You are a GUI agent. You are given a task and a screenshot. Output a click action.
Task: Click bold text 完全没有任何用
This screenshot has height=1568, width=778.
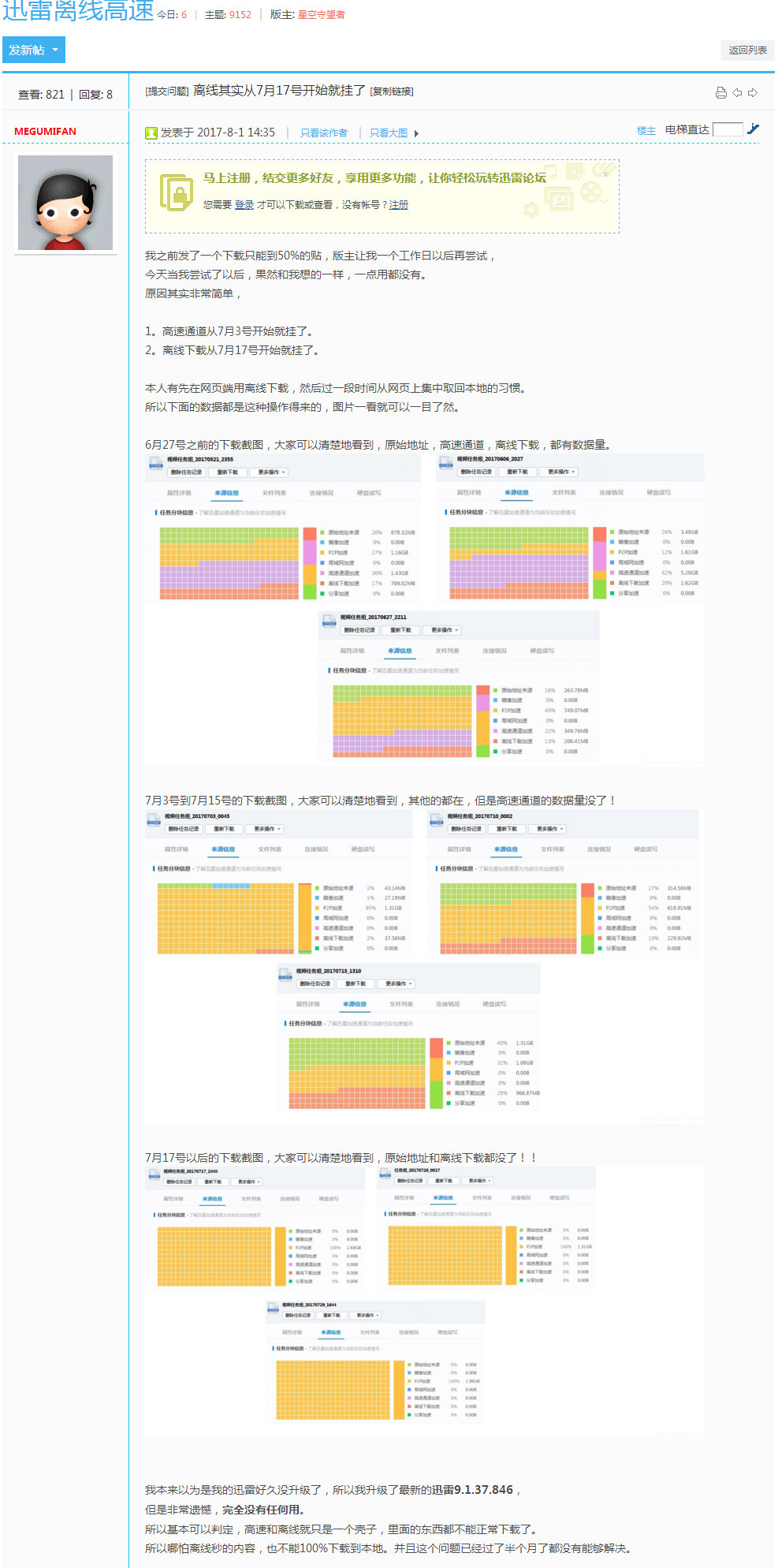pos(263,1510)
